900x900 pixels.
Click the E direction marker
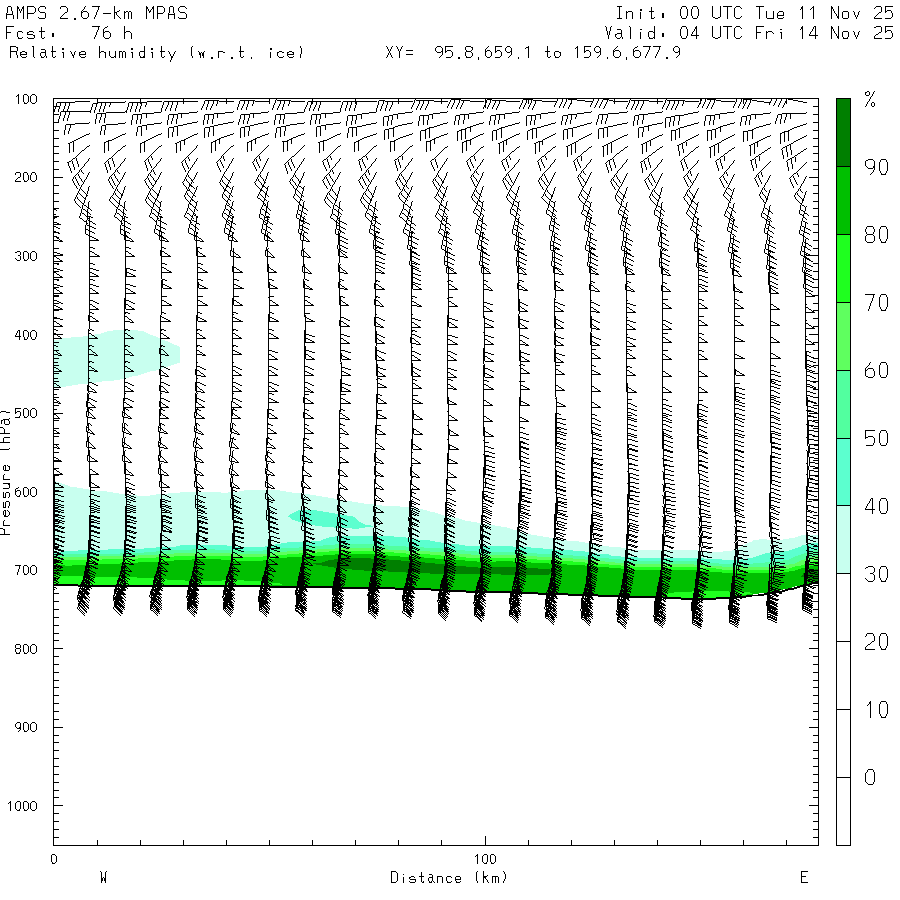pyautogui.click(x=804, y=877)
